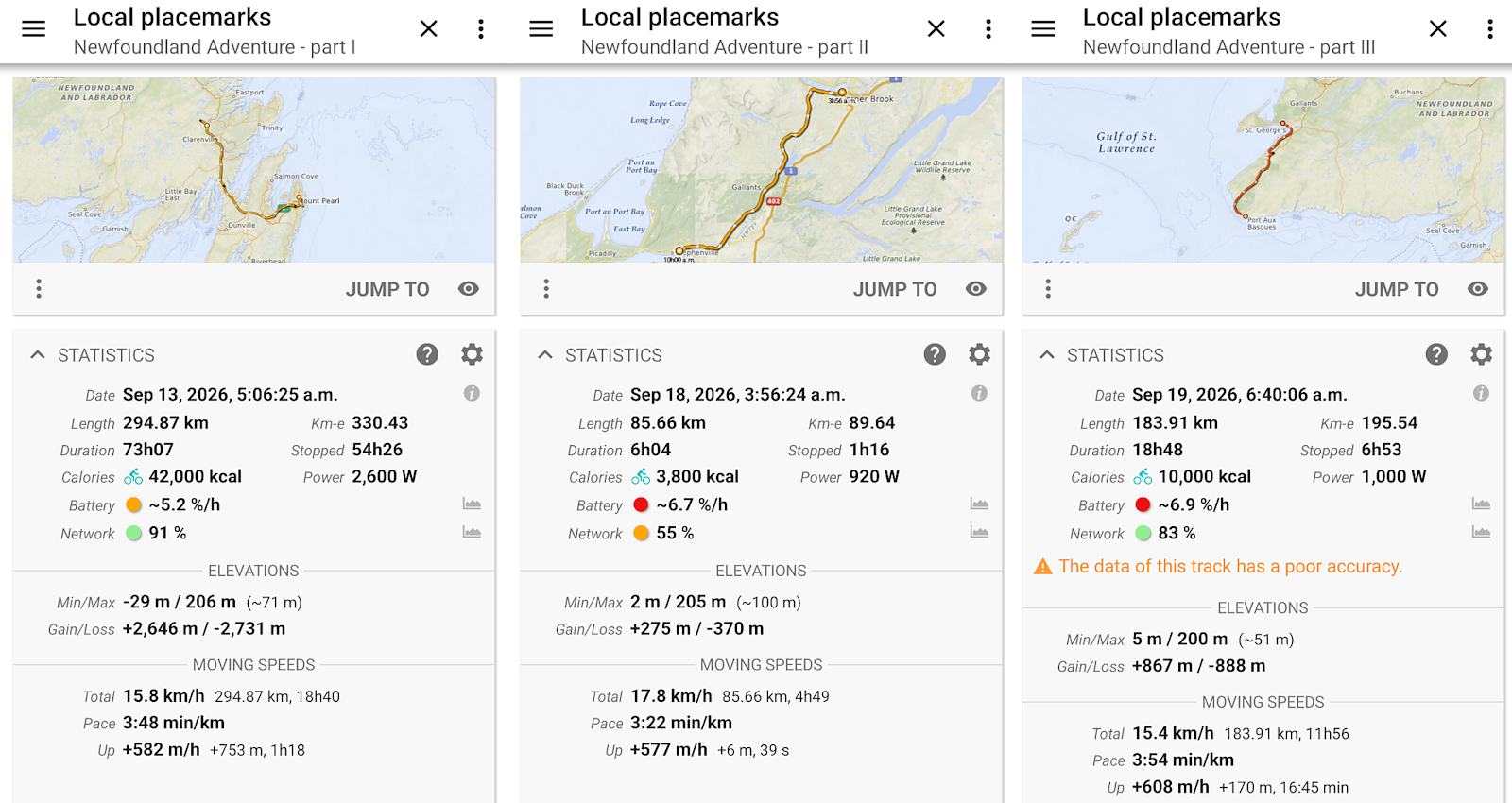Viewport: 1512px width, 803px height.
Task: Close the part II placemarks panel
Action: click(936, 29)
